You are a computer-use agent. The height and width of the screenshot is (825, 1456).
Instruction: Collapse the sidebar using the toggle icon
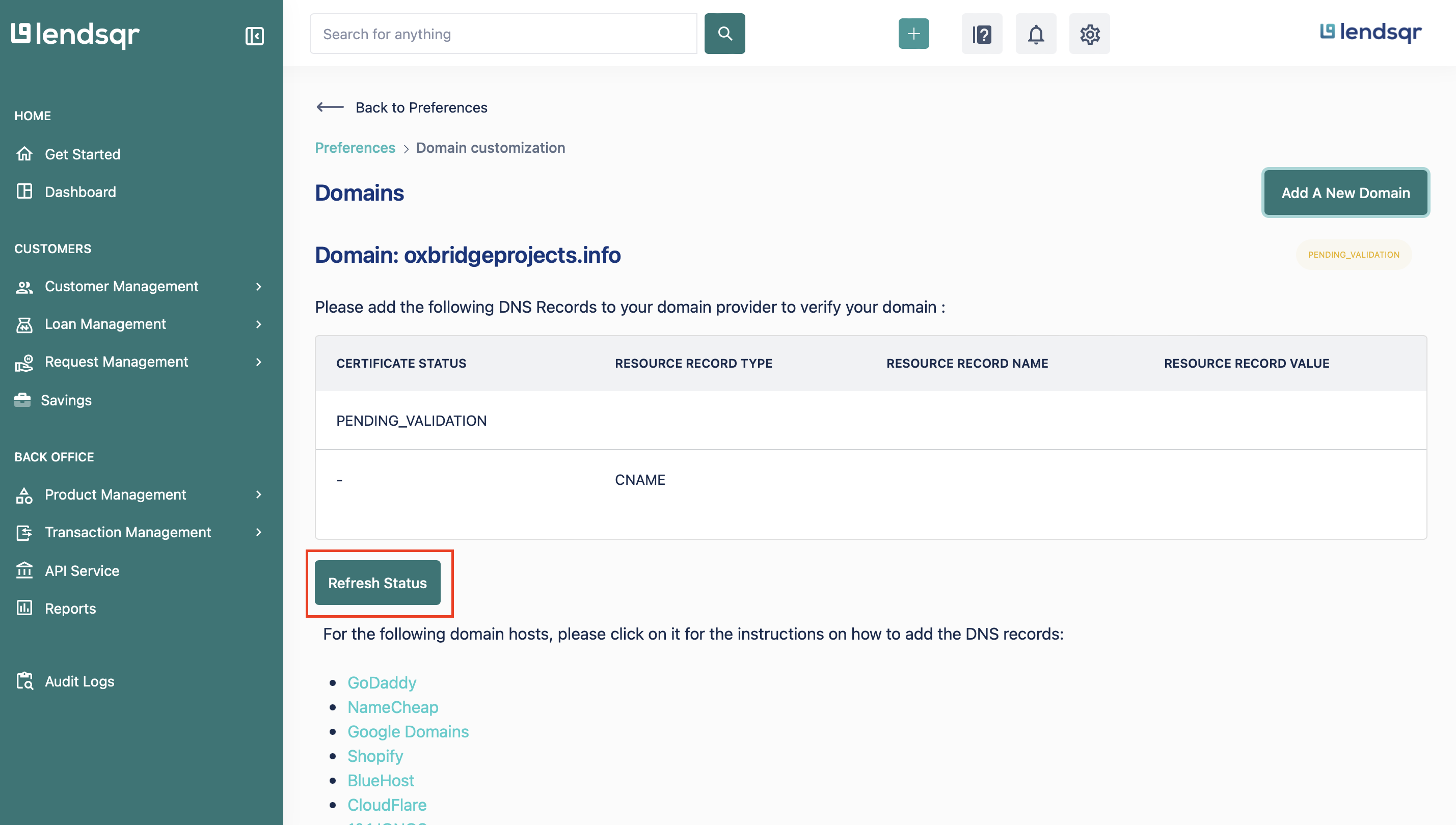click(x=255, y=36)
